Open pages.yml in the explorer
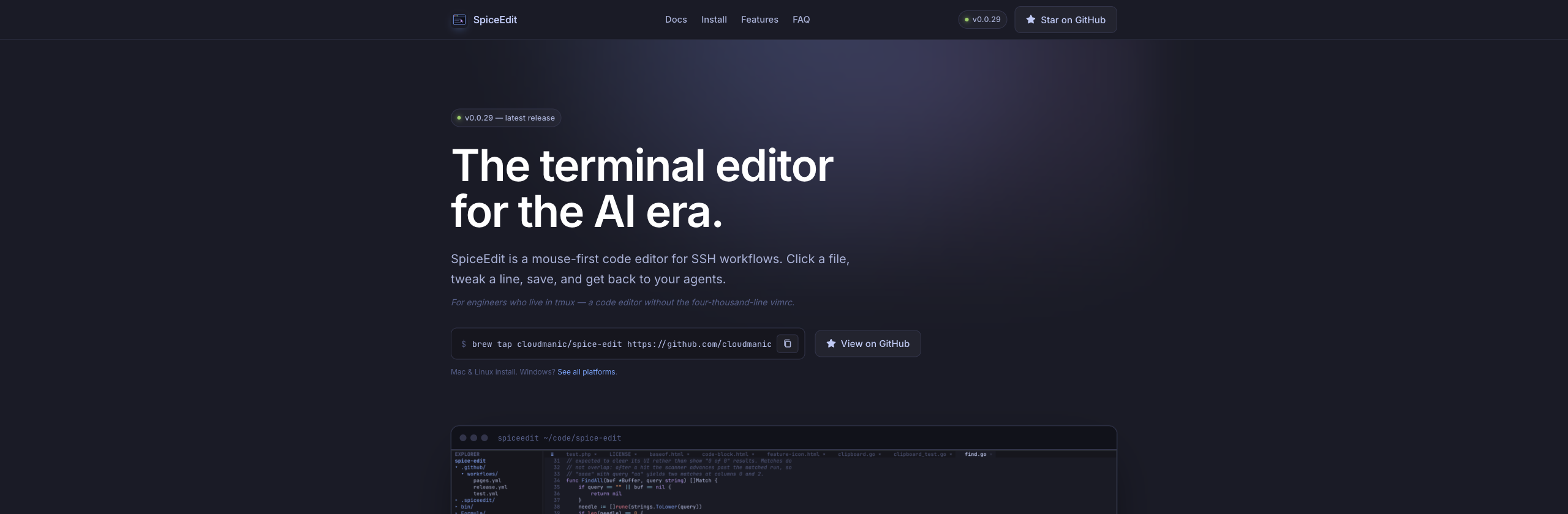The height and width of the screenshot is (514, 1568). coord(487,480)
